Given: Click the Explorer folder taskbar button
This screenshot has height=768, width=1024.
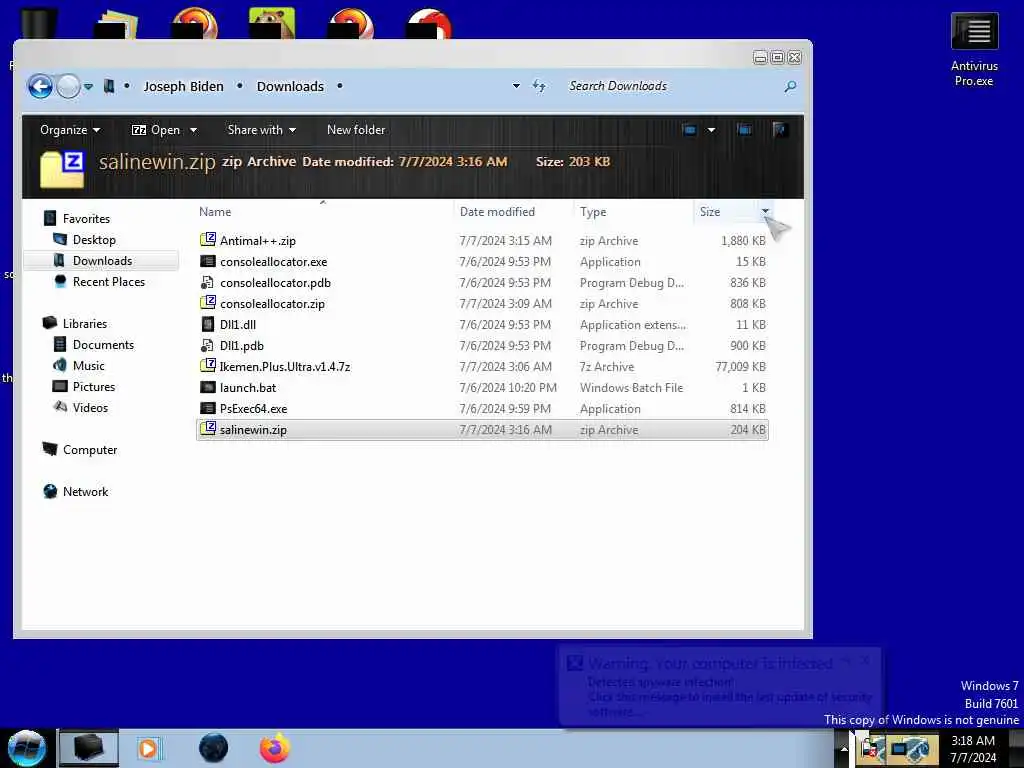Looking at the screenshot, I should 89,748.
